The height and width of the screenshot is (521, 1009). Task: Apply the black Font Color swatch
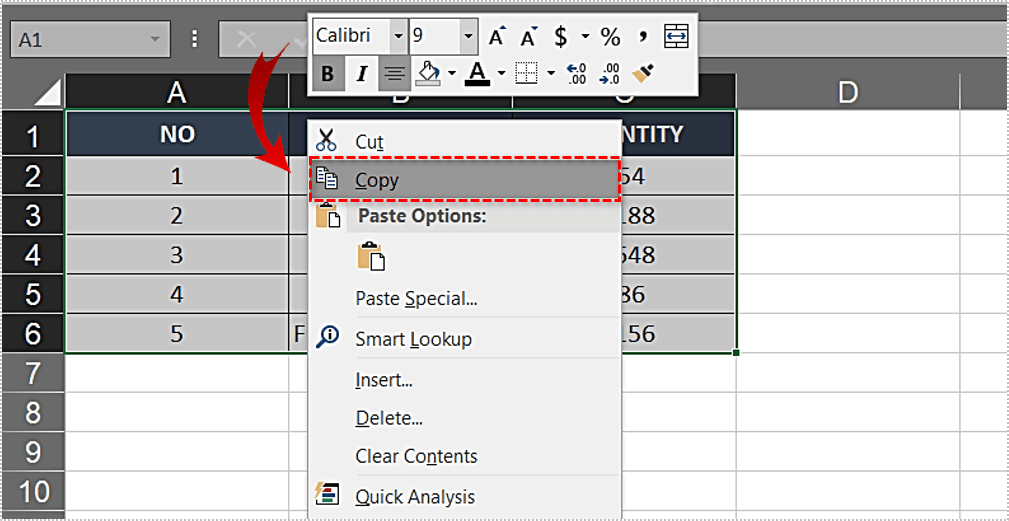tap(477, 73)
